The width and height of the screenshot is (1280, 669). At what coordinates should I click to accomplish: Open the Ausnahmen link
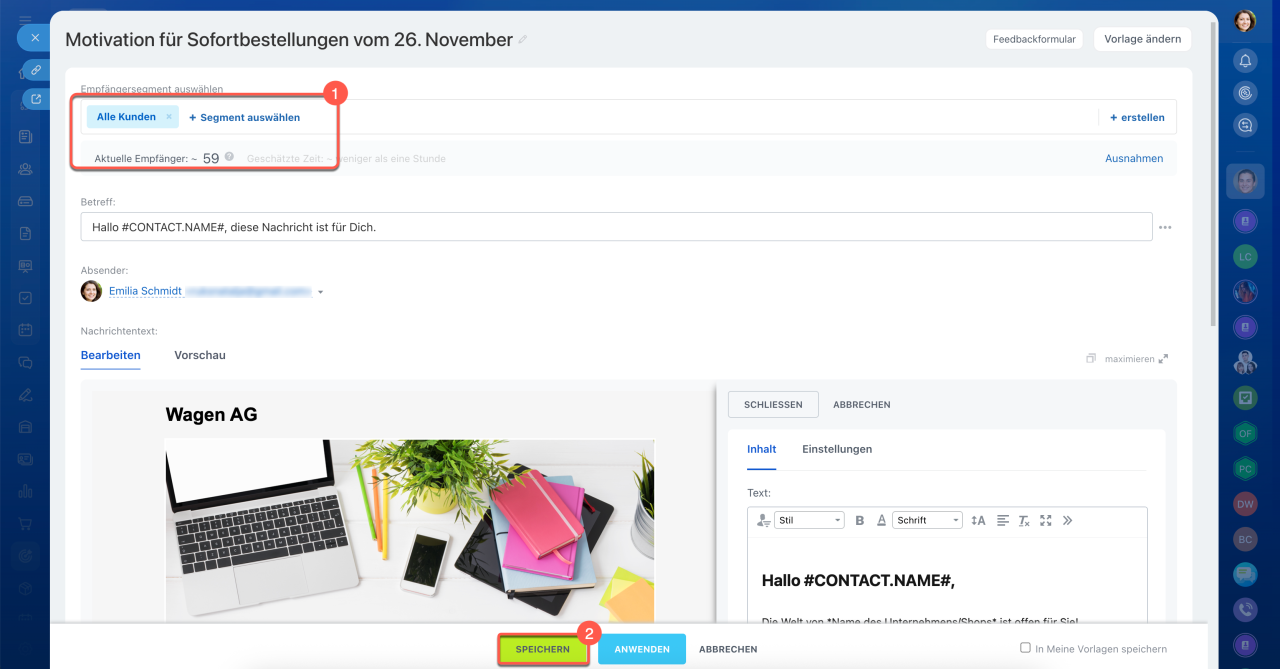[x=1134, y=158]
